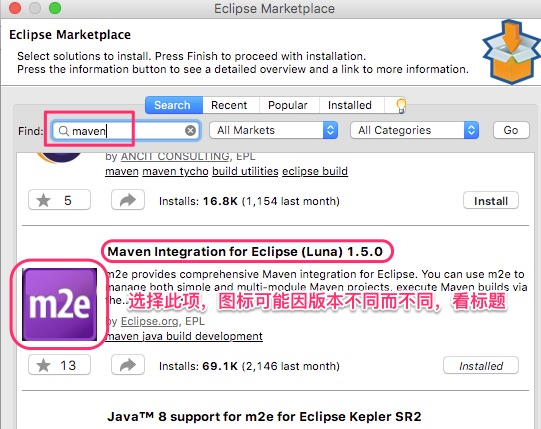Open the Popular tab
This screenshot has height=429, width=541.
click(x=288, y=105)
